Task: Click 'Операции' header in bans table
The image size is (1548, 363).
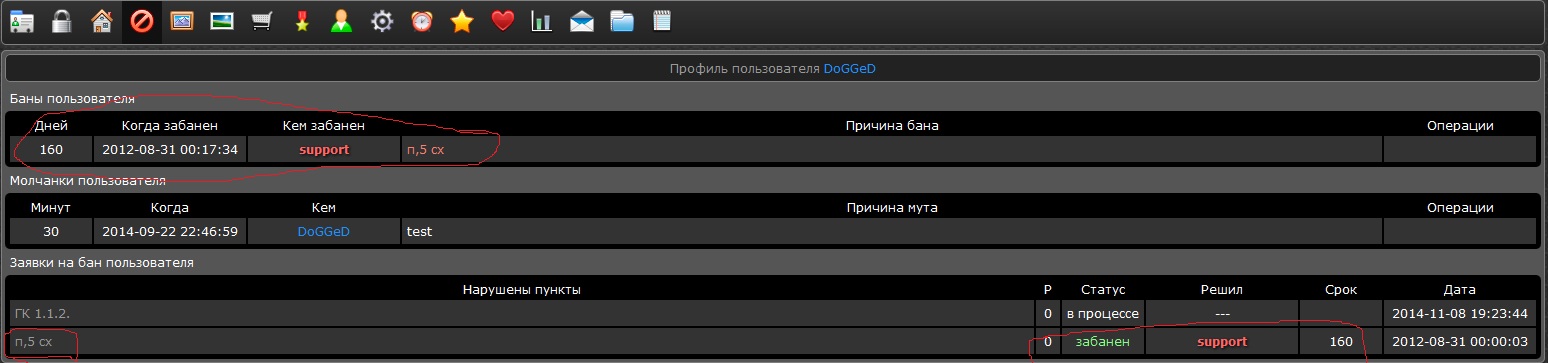Action: [1460, 126]
